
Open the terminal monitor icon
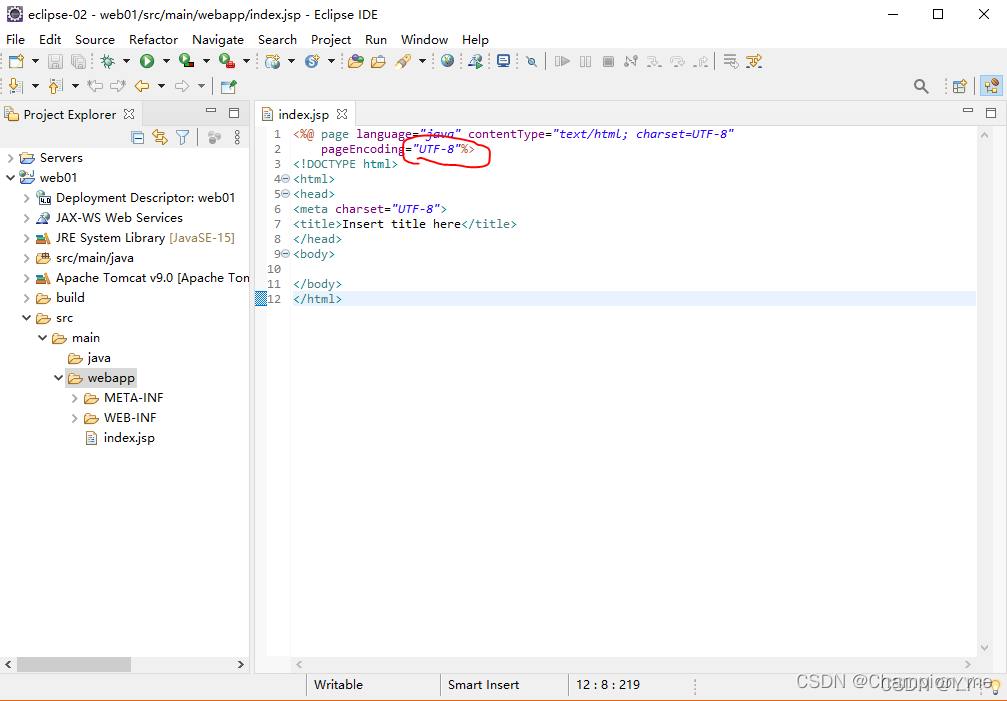click(x=504, y=61)
